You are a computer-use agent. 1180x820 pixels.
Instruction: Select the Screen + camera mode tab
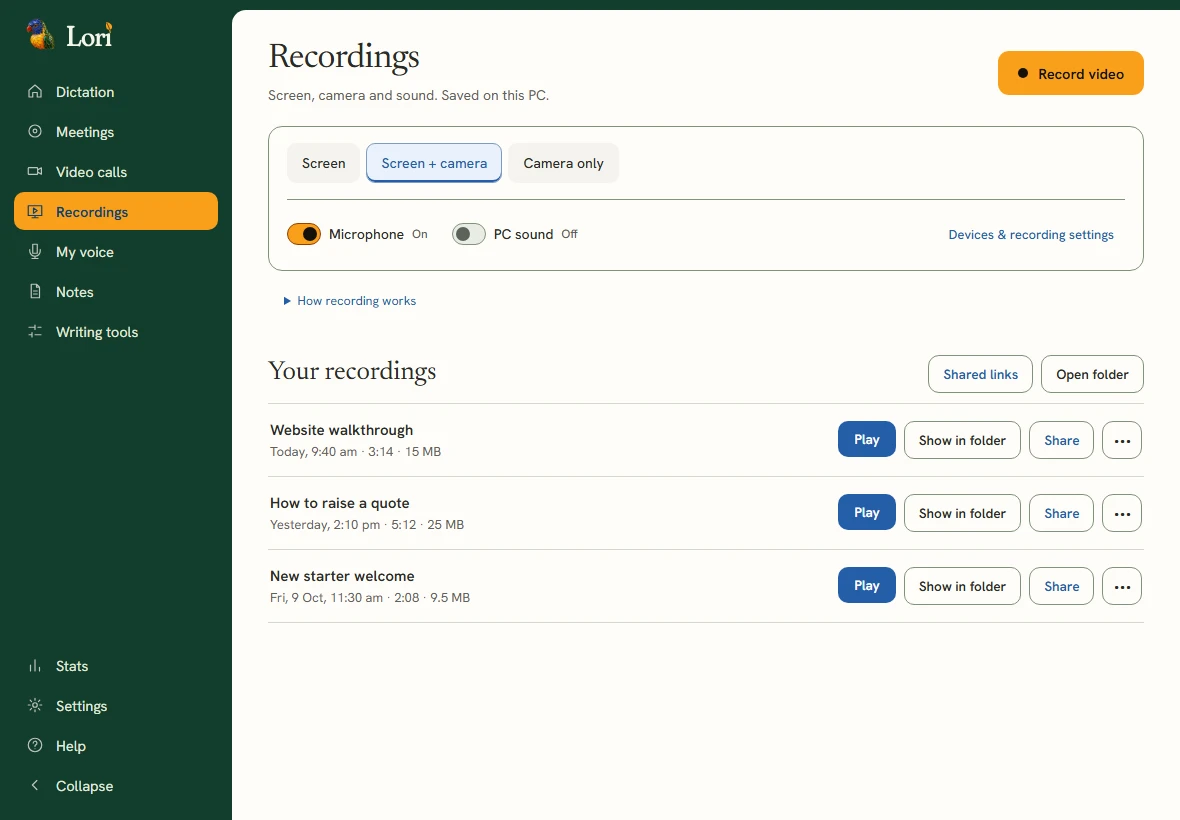pyautogui.click(x=434, y=163)
